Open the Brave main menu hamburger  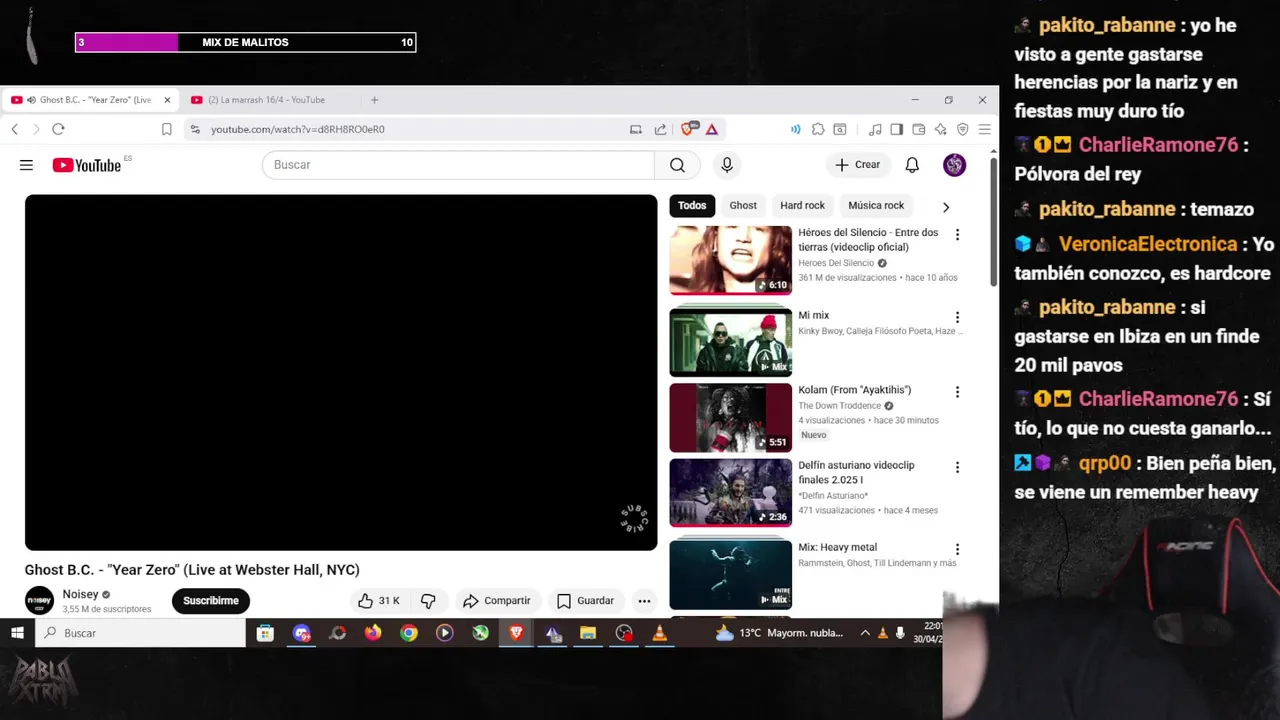pos(985,129)
